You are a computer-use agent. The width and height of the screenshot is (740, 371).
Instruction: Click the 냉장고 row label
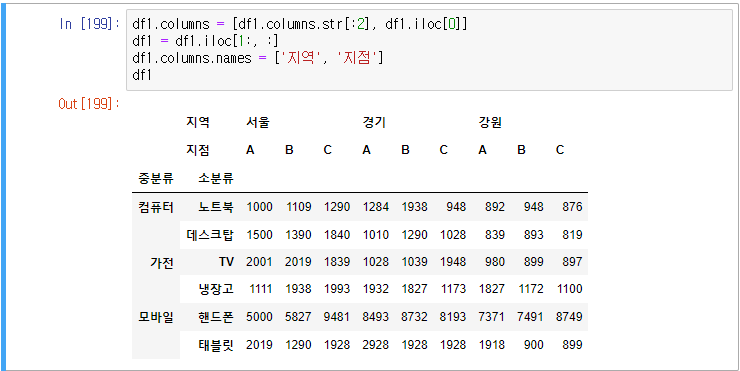216,289
